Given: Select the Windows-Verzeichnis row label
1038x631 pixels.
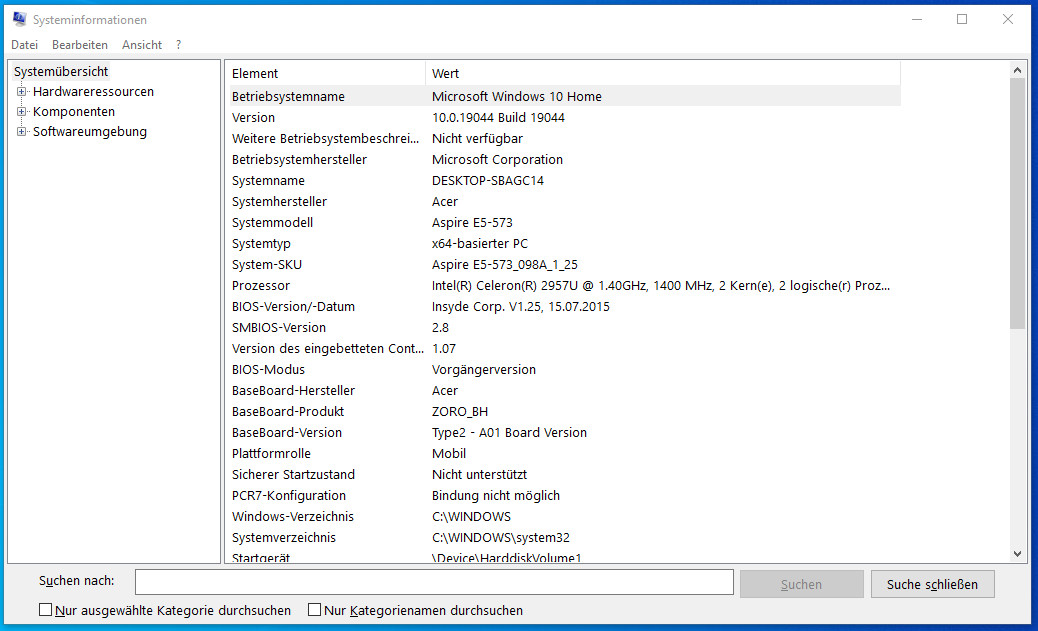Looking at the screenshot, I should click(293, 517).
